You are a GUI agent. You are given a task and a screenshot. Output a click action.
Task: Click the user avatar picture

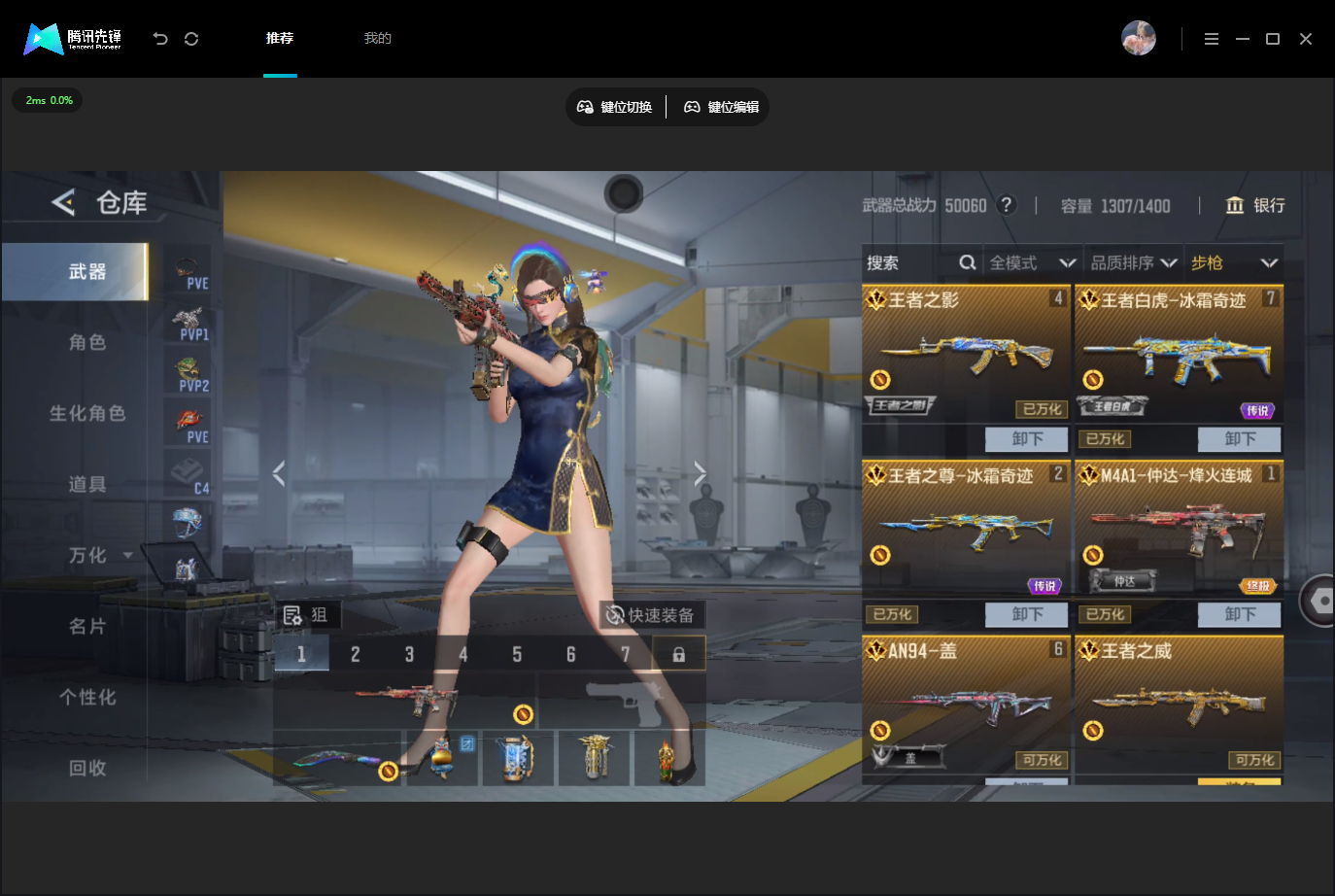click(x=1139, y=38)
